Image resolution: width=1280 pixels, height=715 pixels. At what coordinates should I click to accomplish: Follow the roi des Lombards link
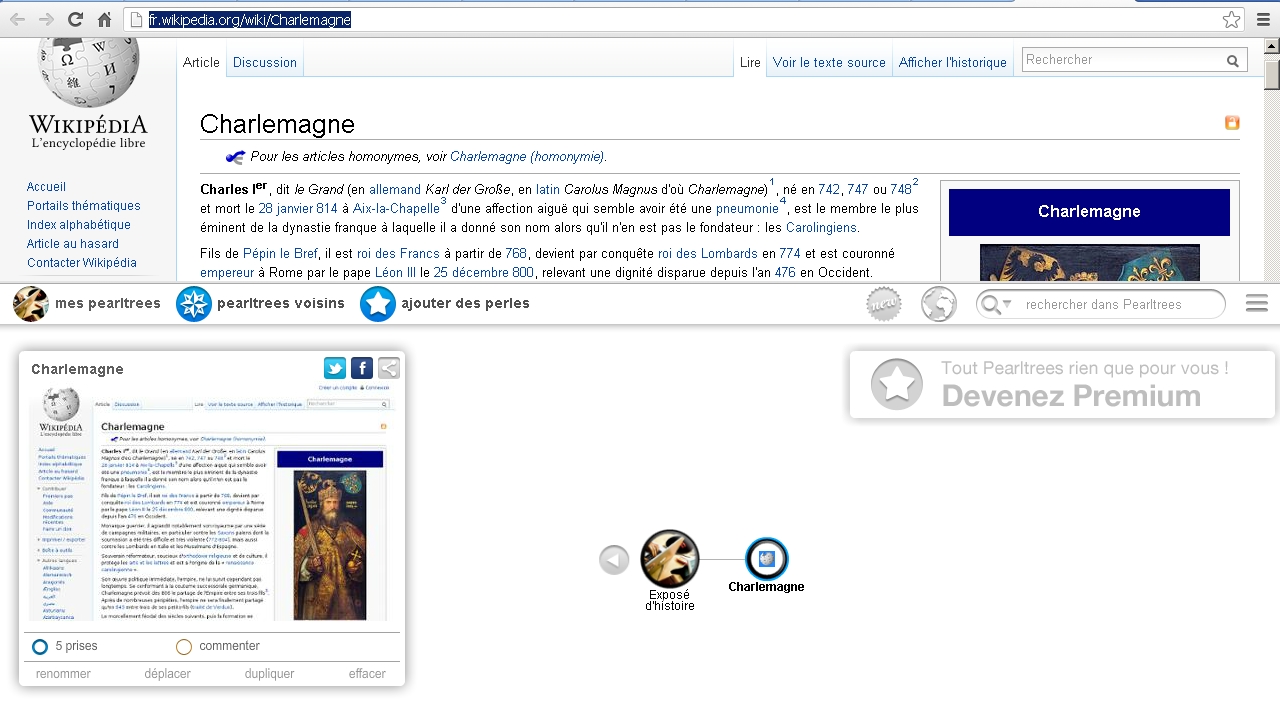[708, 254]
